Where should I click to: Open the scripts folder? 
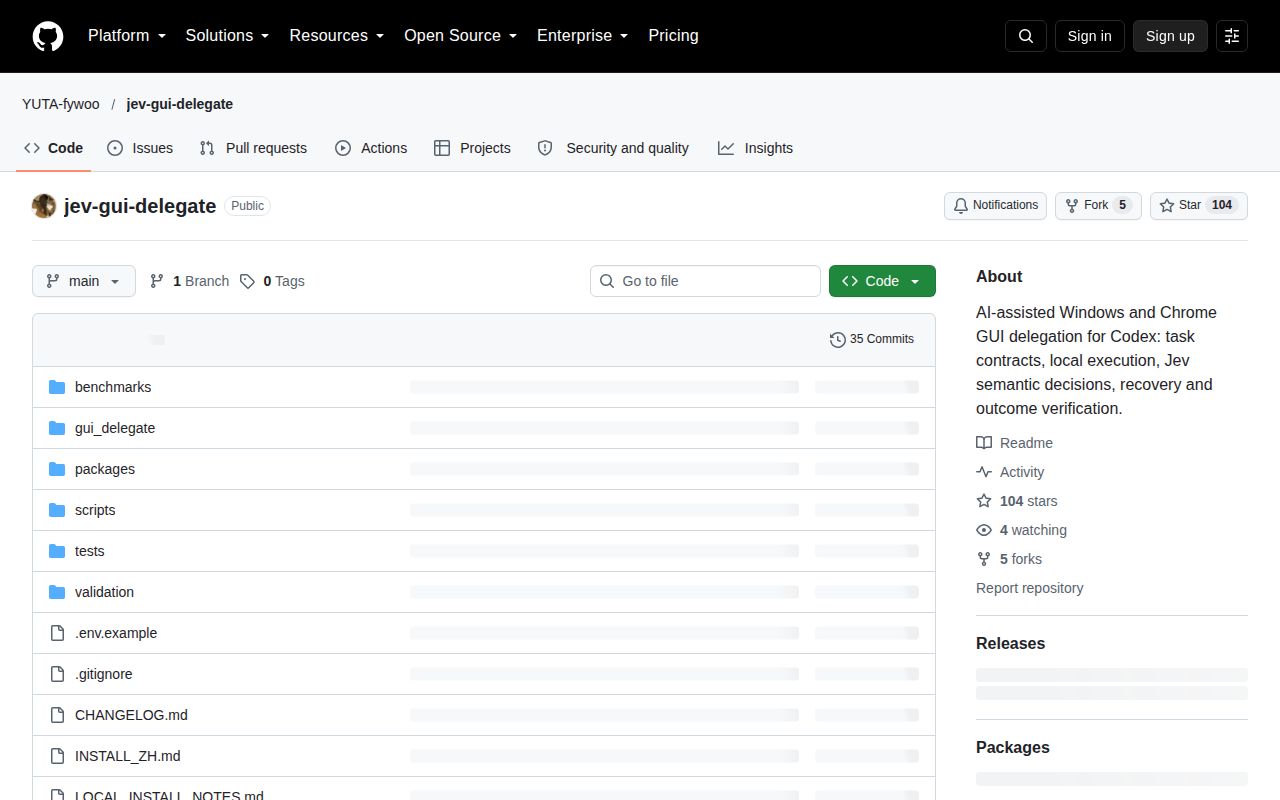95,510
